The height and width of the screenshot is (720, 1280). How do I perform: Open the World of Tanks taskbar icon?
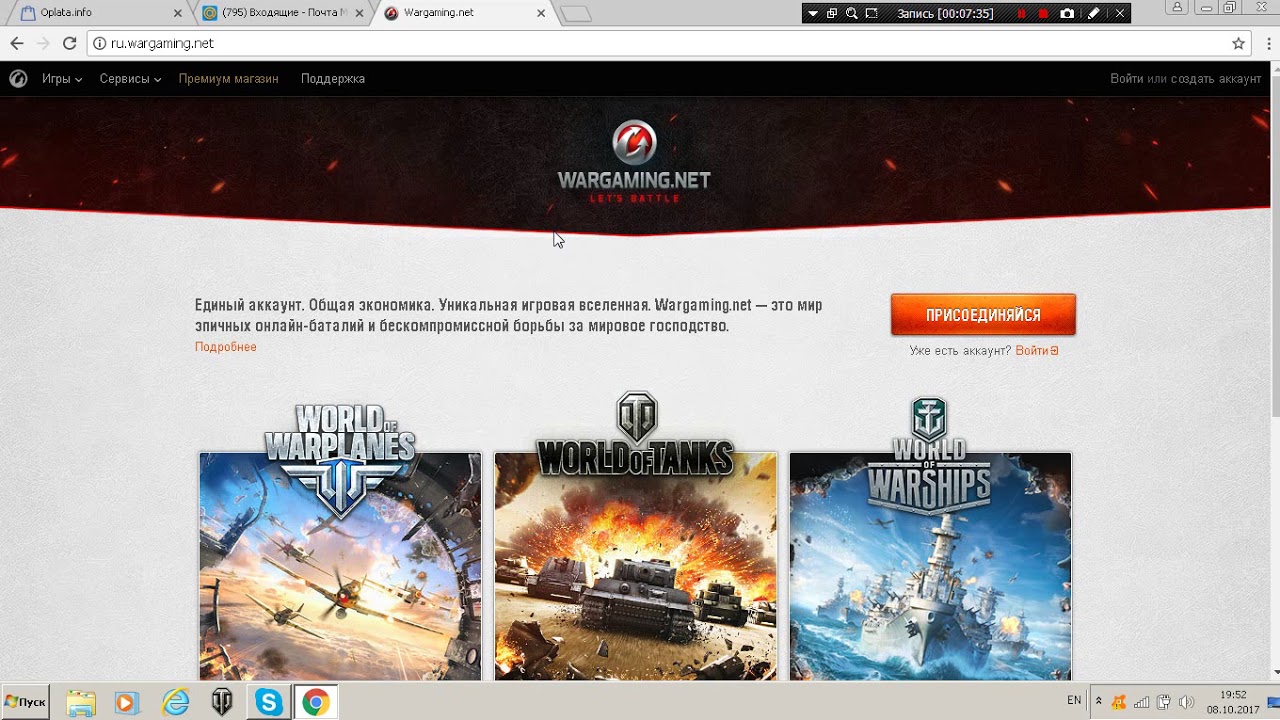coord(222,702)
